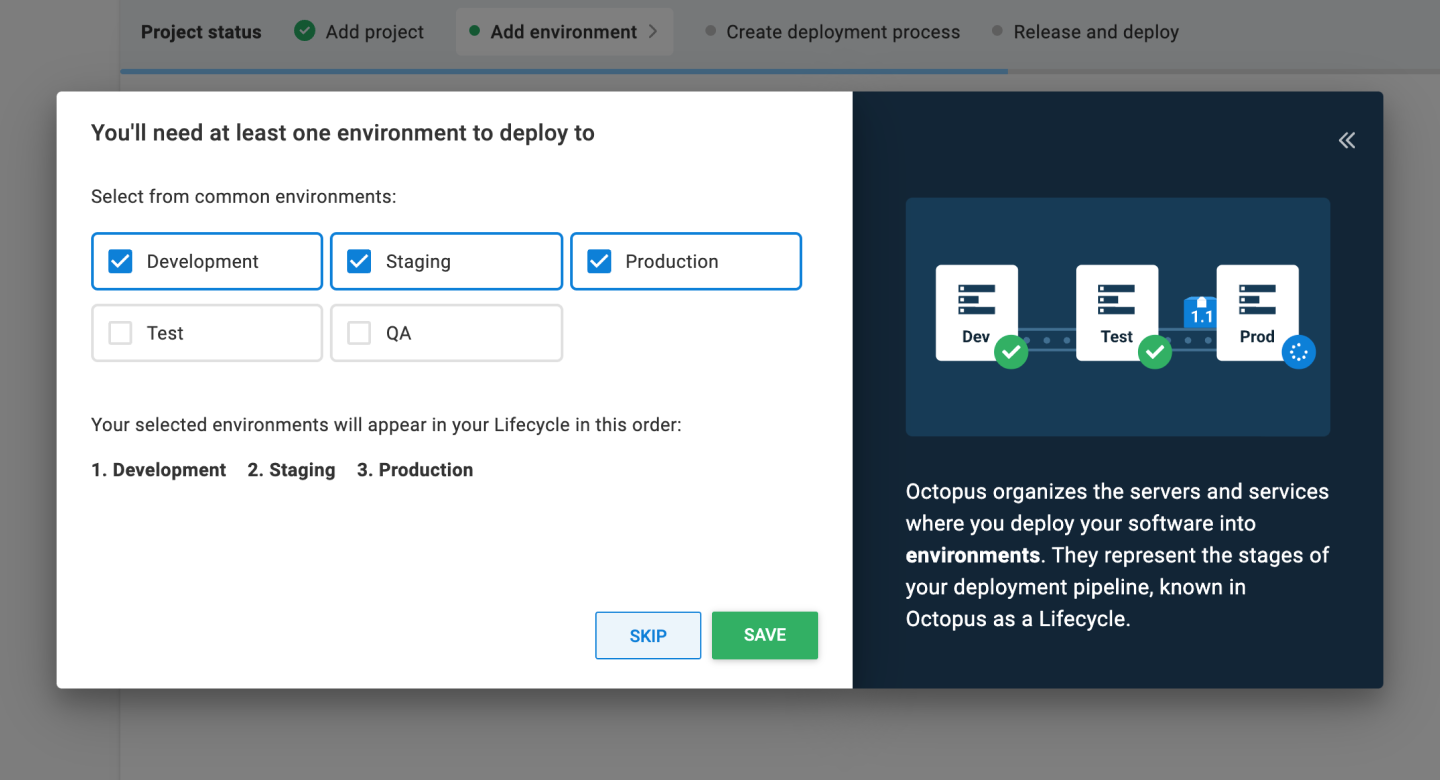Uncheck the Development environment card
Image resolution: width=1440 pixels, height=780 pixels.
(x=119, y=261)
